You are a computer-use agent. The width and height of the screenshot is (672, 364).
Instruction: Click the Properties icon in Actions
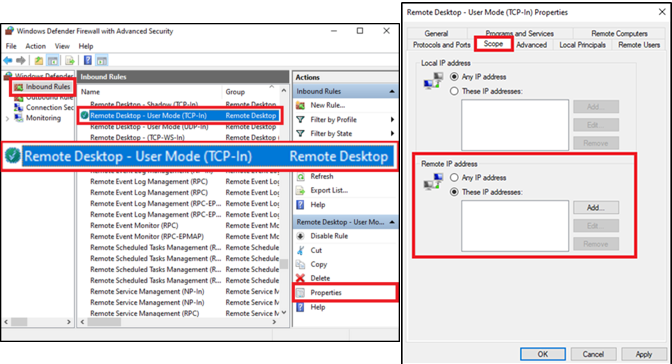(300, 292)
